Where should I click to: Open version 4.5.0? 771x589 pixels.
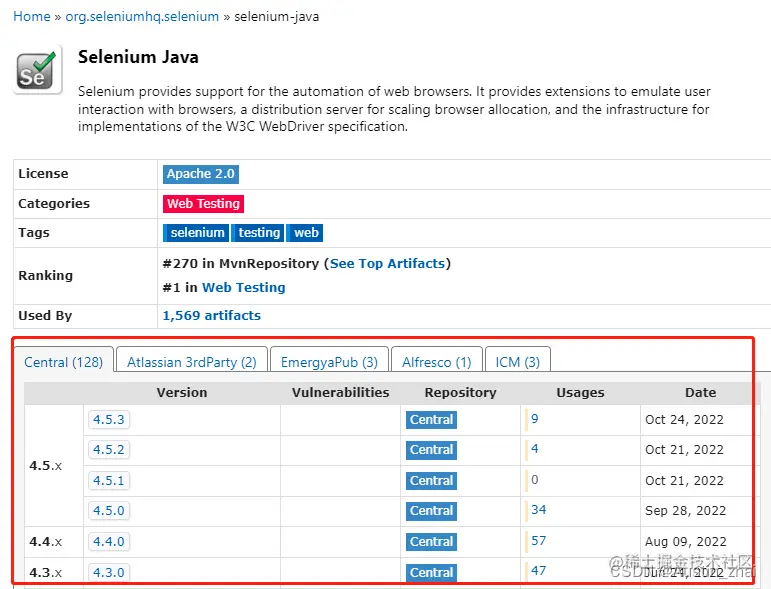(109, 511)
